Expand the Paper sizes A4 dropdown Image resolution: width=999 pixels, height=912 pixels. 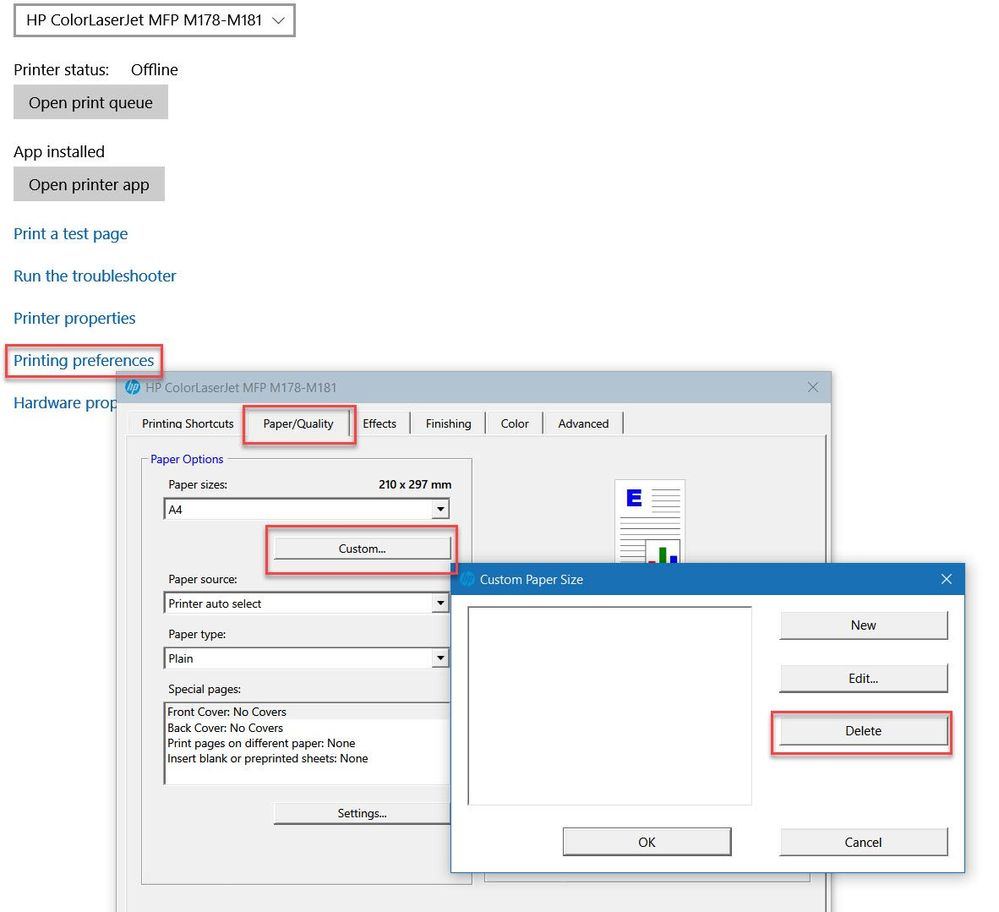[306, 509]
